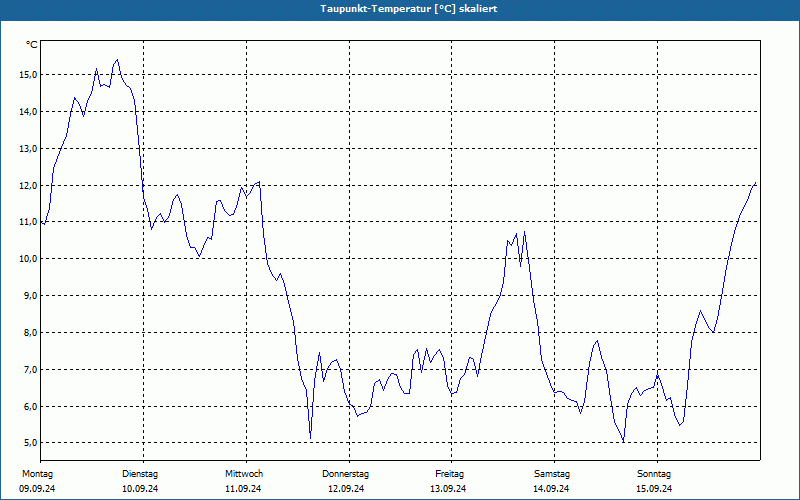
Task: Click the Mittwoch day label
Action: pyautogui.click(x=244, y=474)
